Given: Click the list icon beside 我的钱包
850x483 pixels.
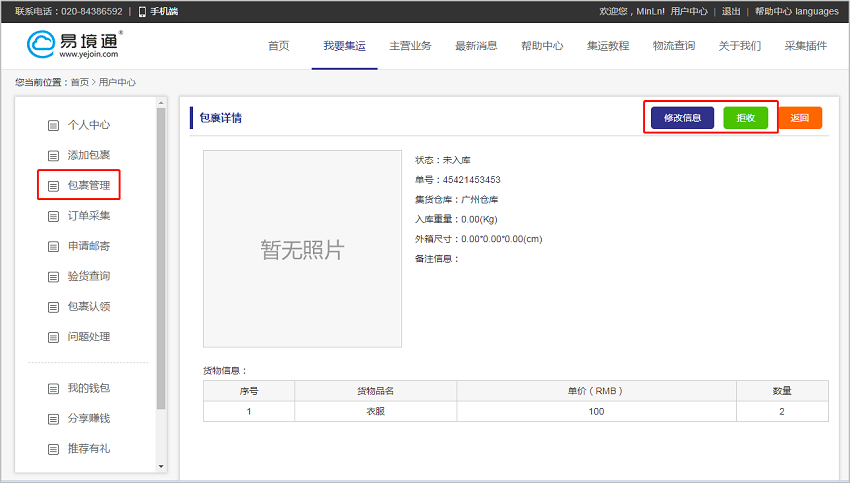Looking at the screenshot, I should (x=54, y=388).
